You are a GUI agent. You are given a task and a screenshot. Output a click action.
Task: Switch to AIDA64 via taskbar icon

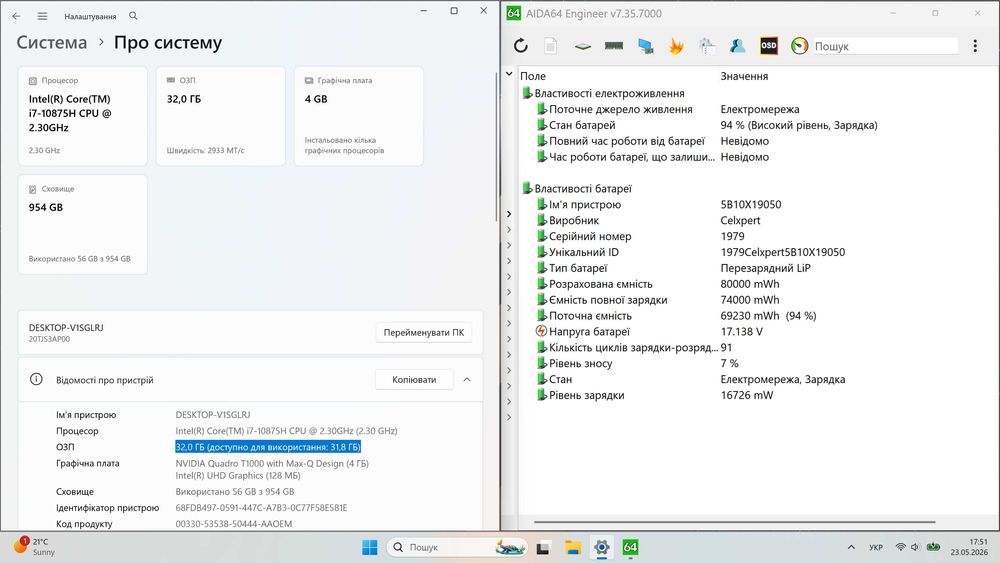click(630, 547)
